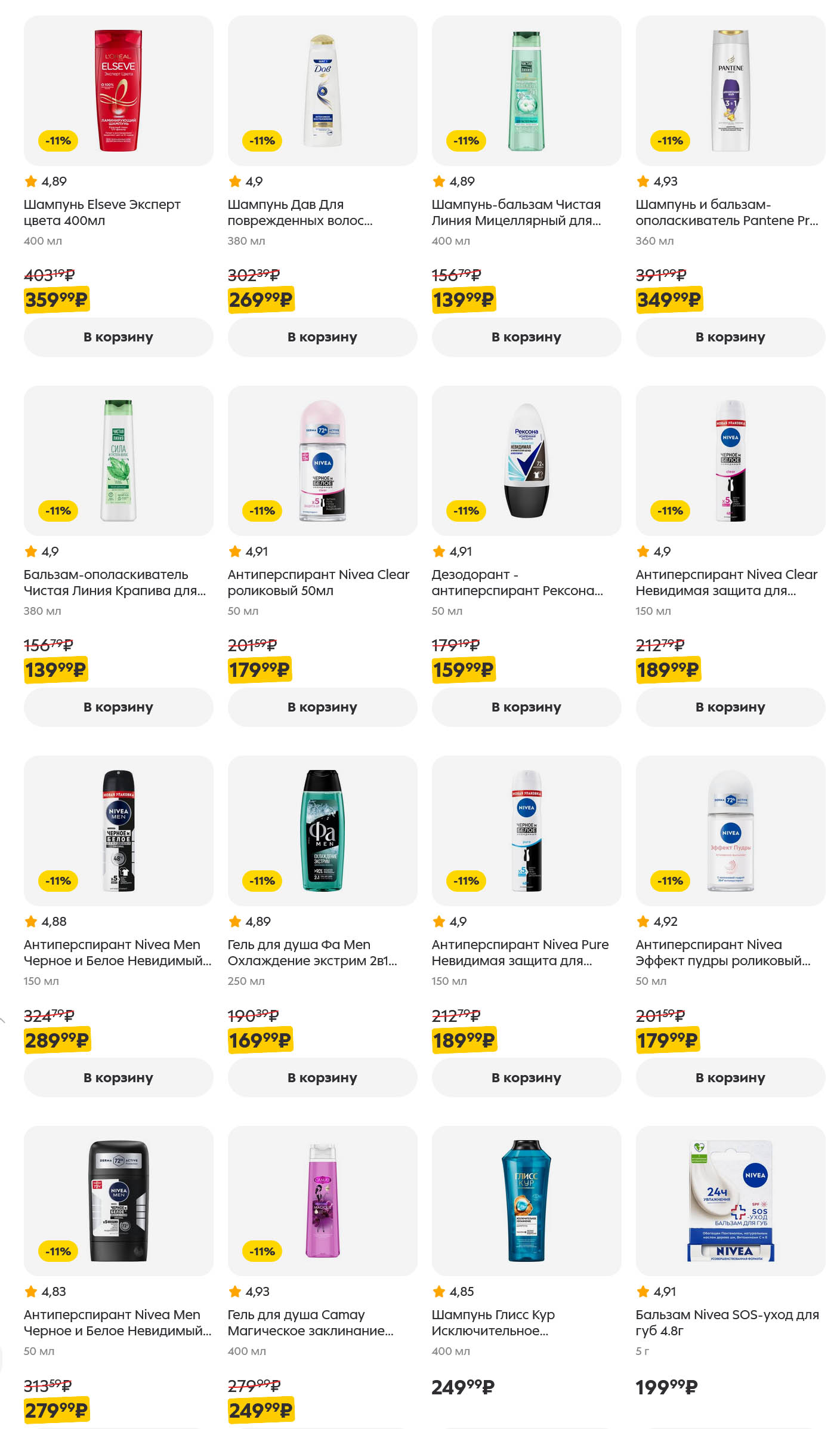The width and height of the screenshot is (840, 1429).
Task: Add Elseve Эксперт цвета shampoo to cart
Action: tap(118, 337)
